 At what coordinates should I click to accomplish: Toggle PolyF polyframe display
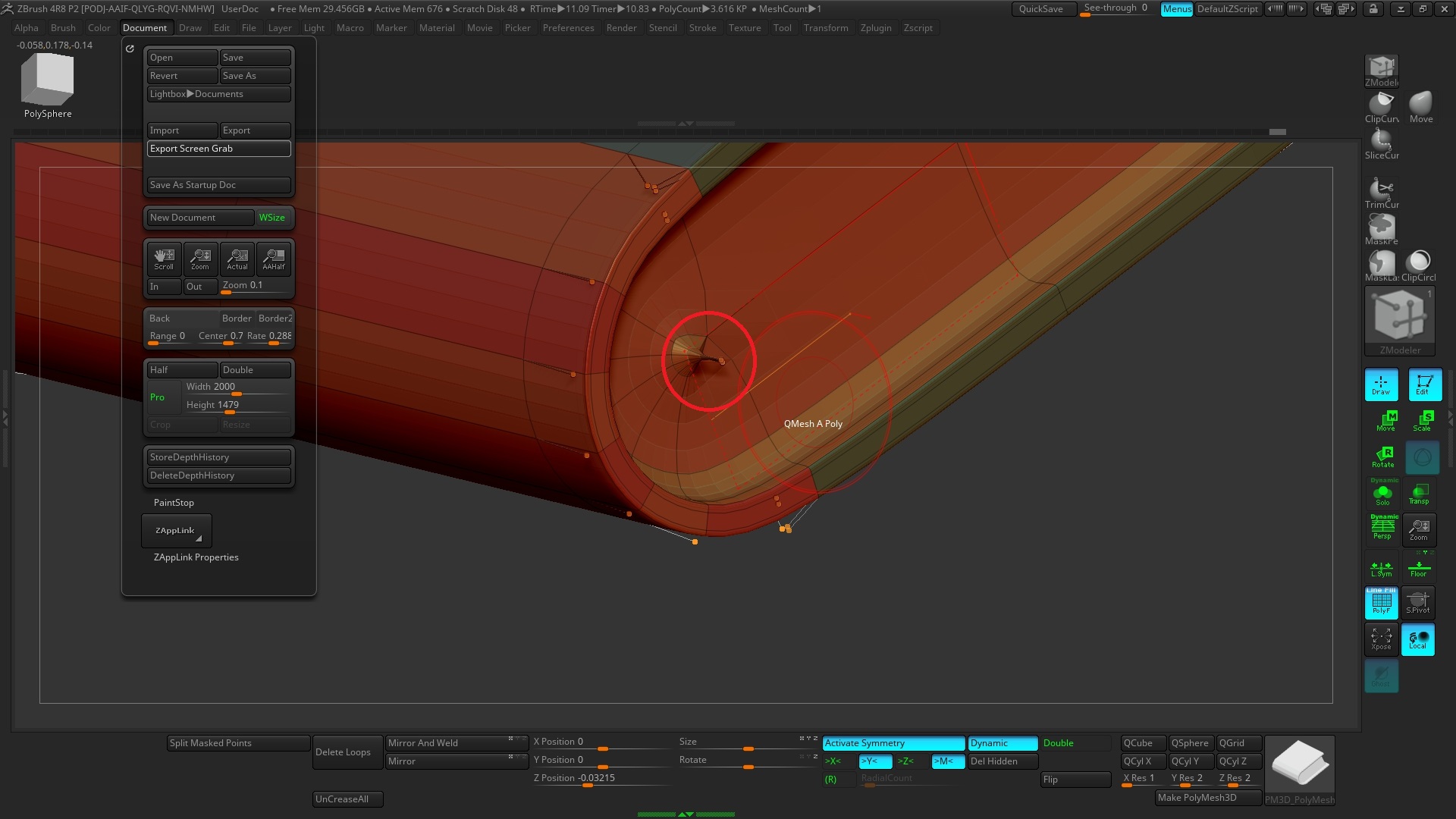(1381, 603)
